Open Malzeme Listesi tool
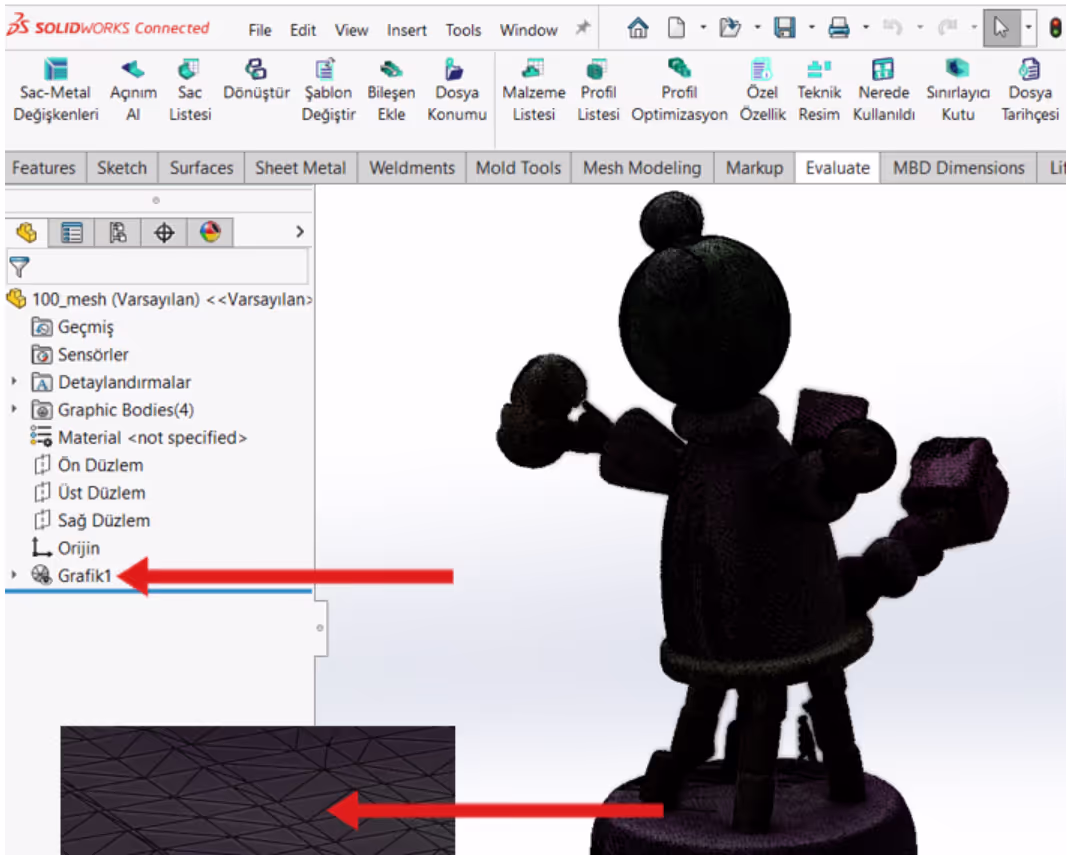This screenshot has width=1067, height=855. (534, 90)
